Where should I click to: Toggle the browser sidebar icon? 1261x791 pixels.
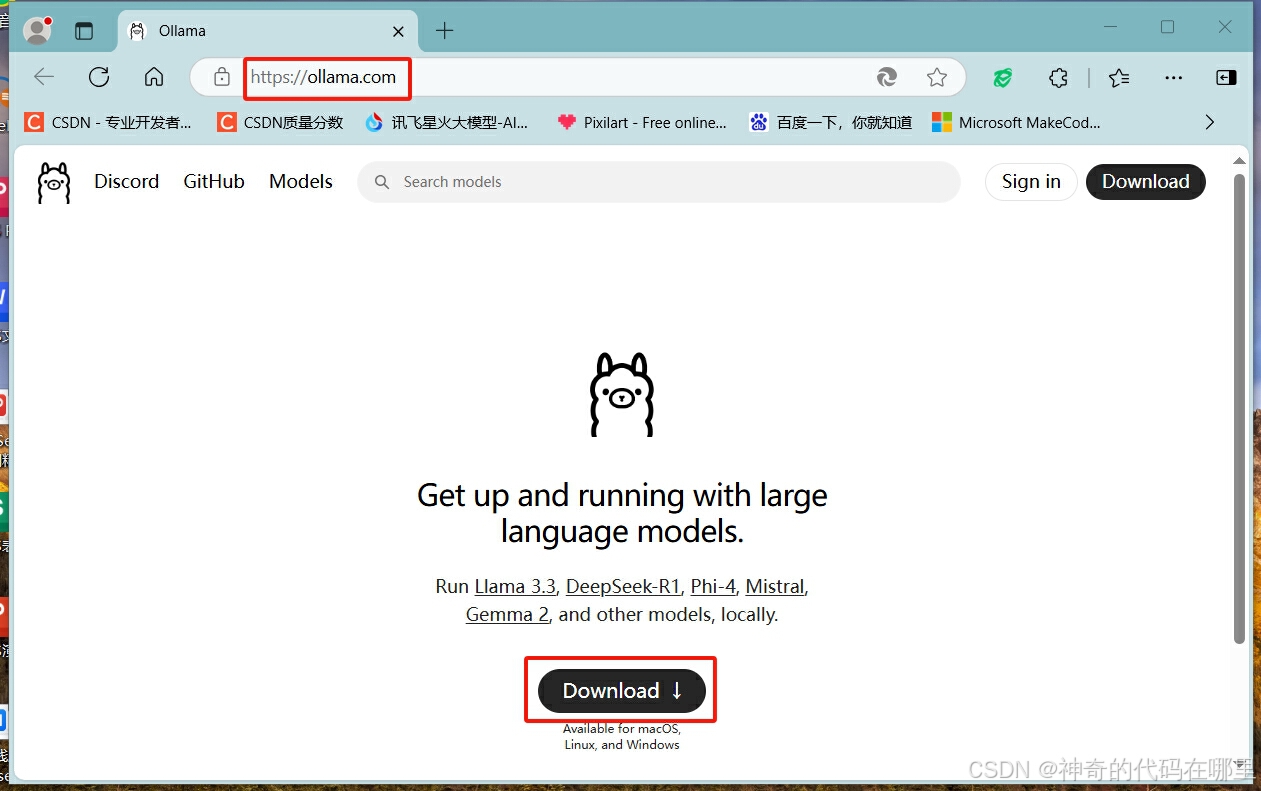click(x=1226, y=77)
